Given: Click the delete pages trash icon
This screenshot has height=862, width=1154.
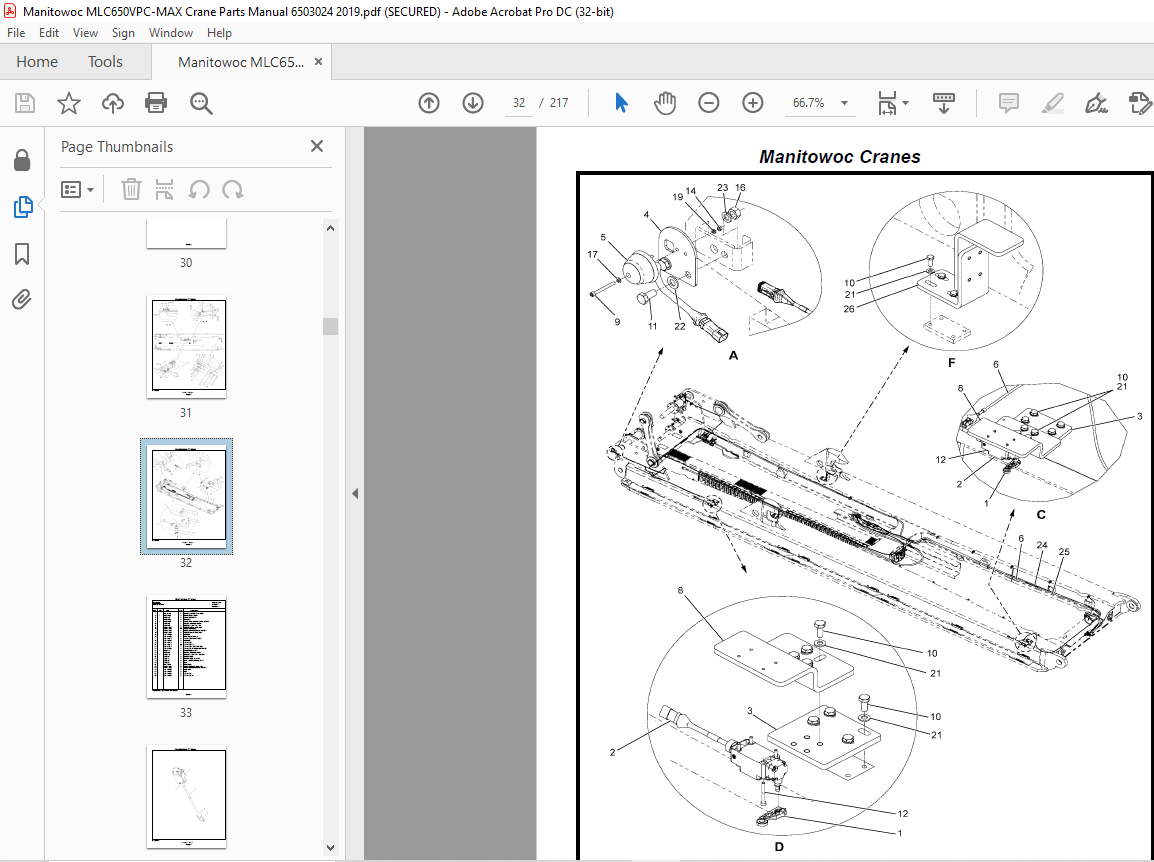Looking at the screenshot, I should [131, 190].
